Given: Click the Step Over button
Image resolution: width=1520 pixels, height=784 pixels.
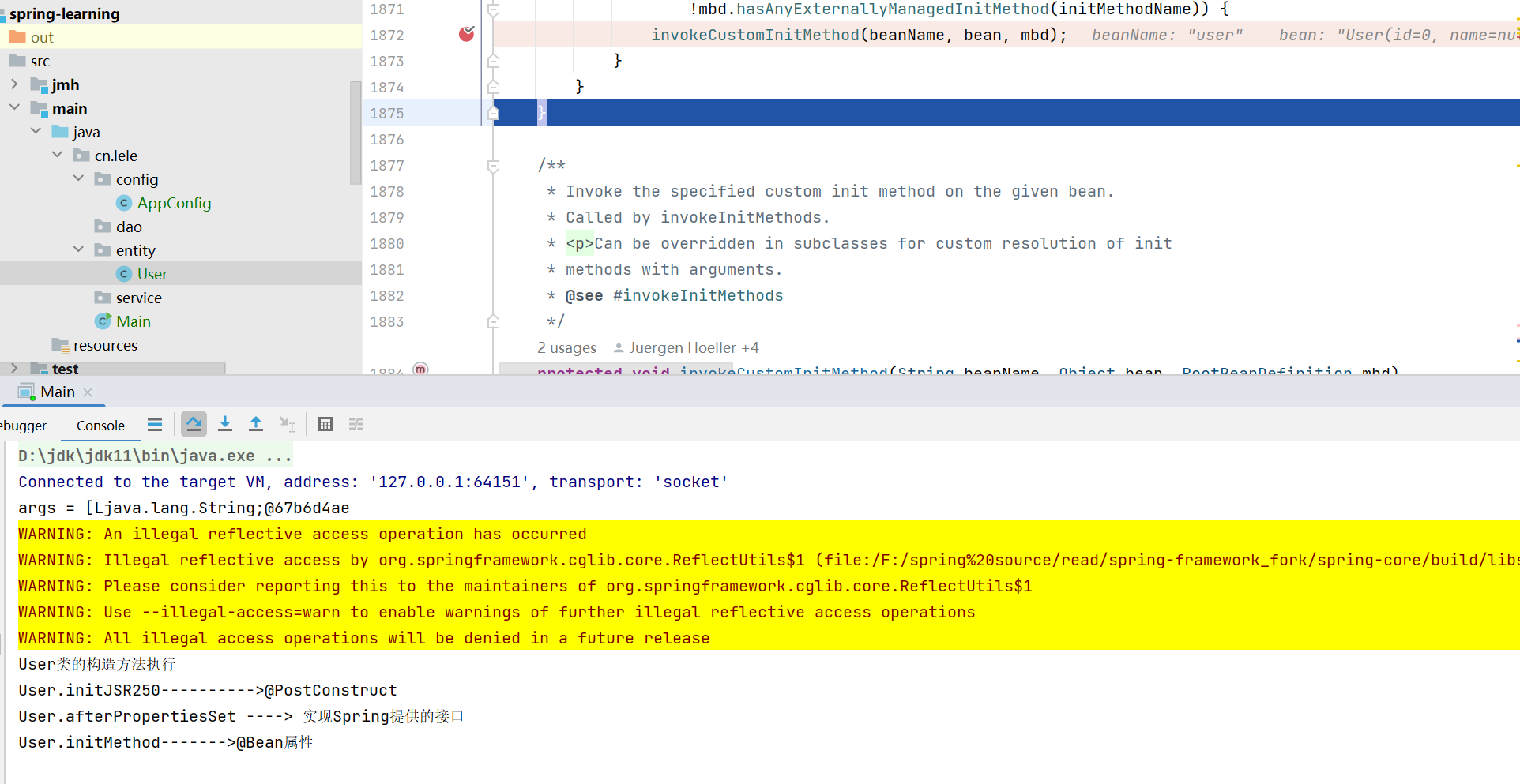Looking at the screenshot, I should coord(194,425).
